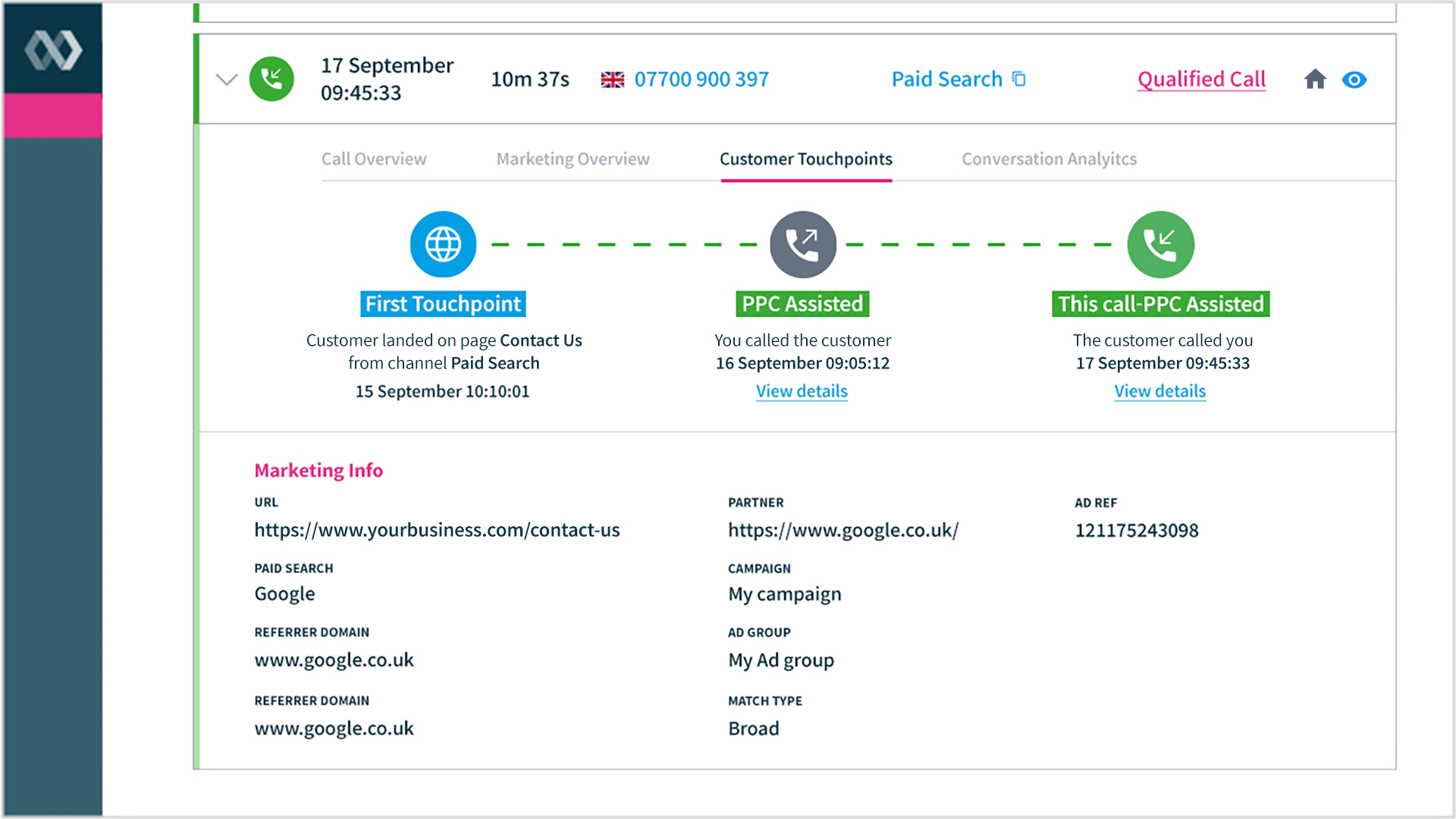Click the Ad Ref value 121175243098

click(x=1137, y=530)
